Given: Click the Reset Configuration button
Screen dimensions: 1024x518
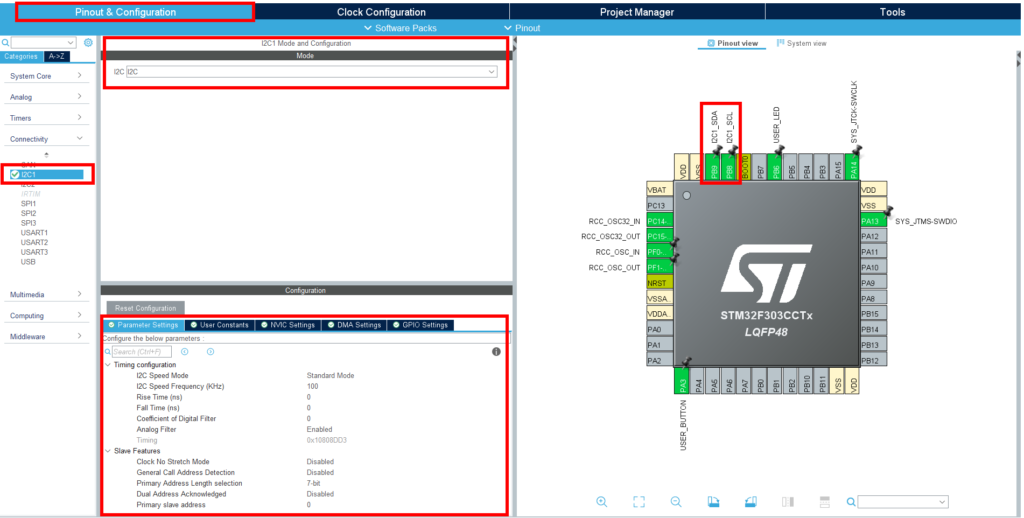Looking at the screenshot, I should (x=146, y=308).
